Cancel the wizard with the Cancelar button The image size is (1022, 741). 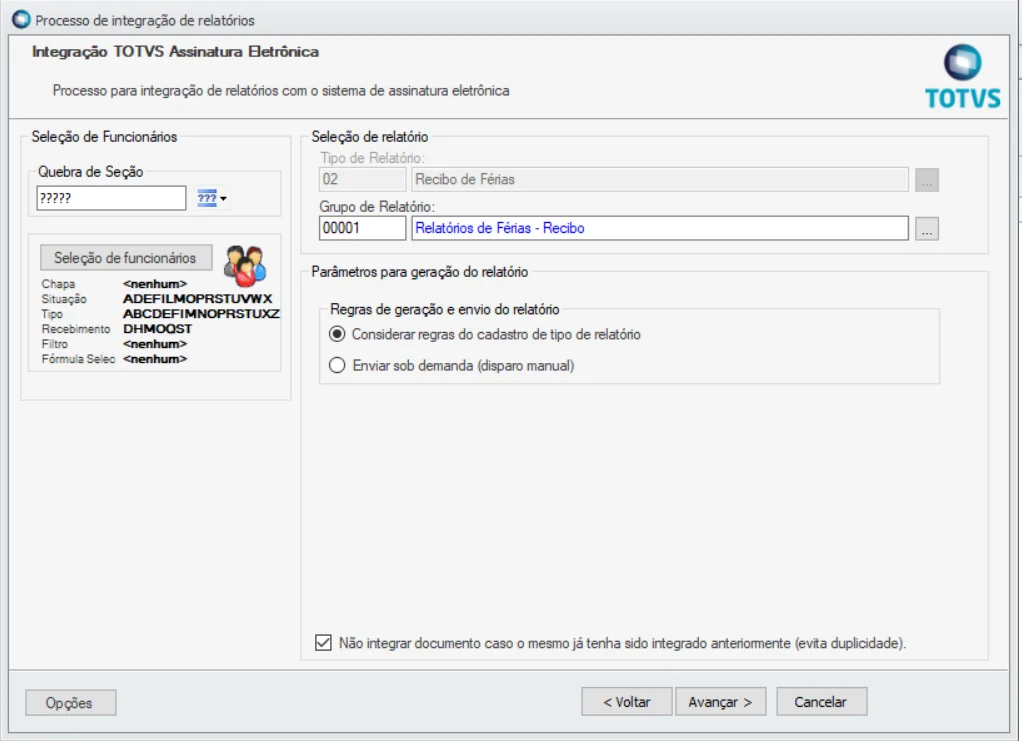(820, 702)
